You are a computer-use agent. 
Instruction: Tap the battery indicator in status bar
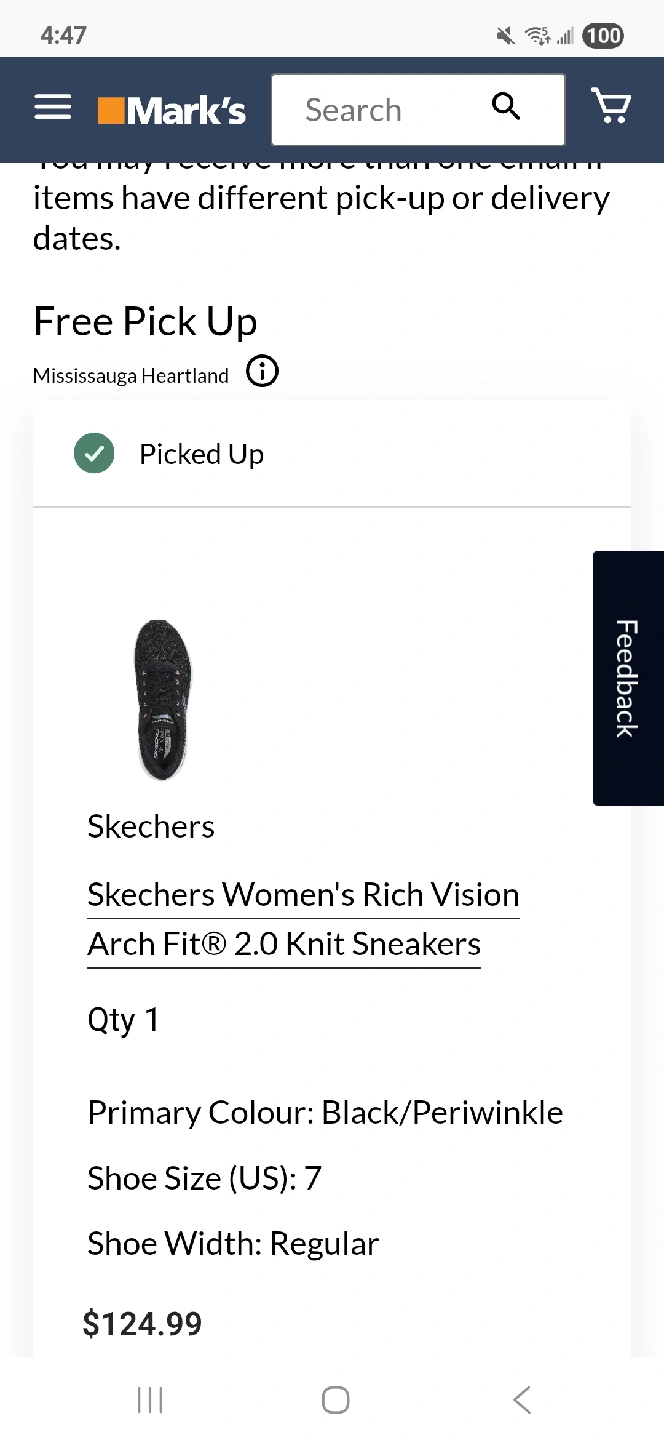click(x=603, y=36)
